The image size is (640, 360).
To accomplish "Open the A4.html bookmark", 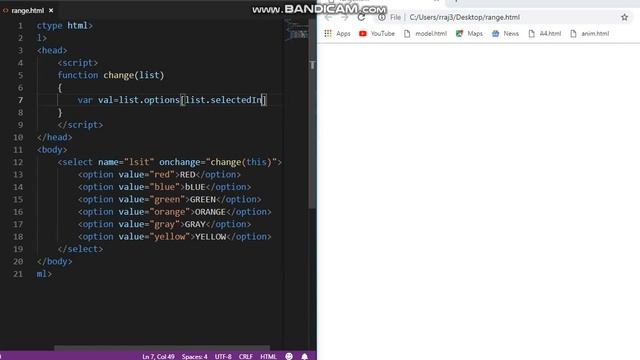I will (x=544, y=33).
